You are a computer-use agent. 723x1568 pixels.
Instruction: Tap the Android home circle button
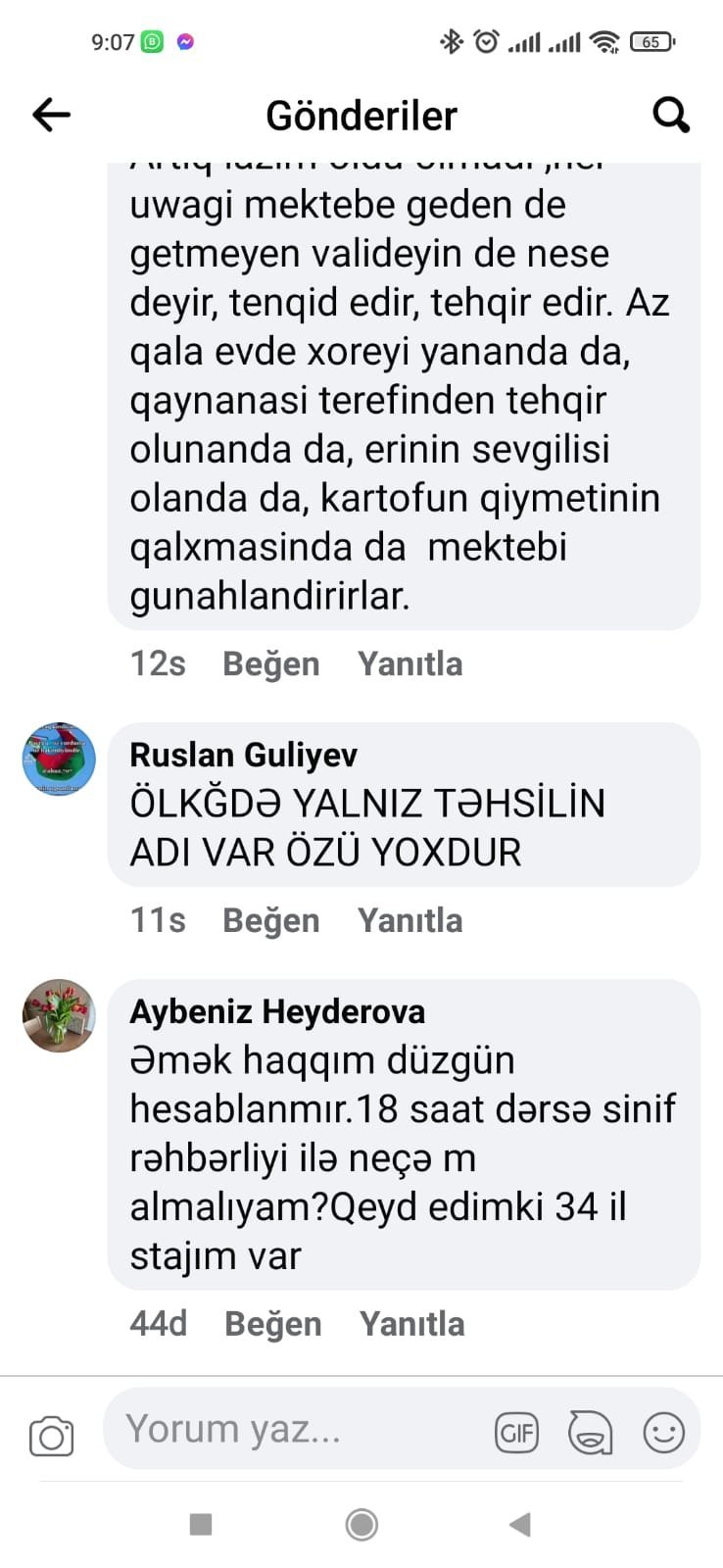pyautogui.click(x=361, y=1524)
